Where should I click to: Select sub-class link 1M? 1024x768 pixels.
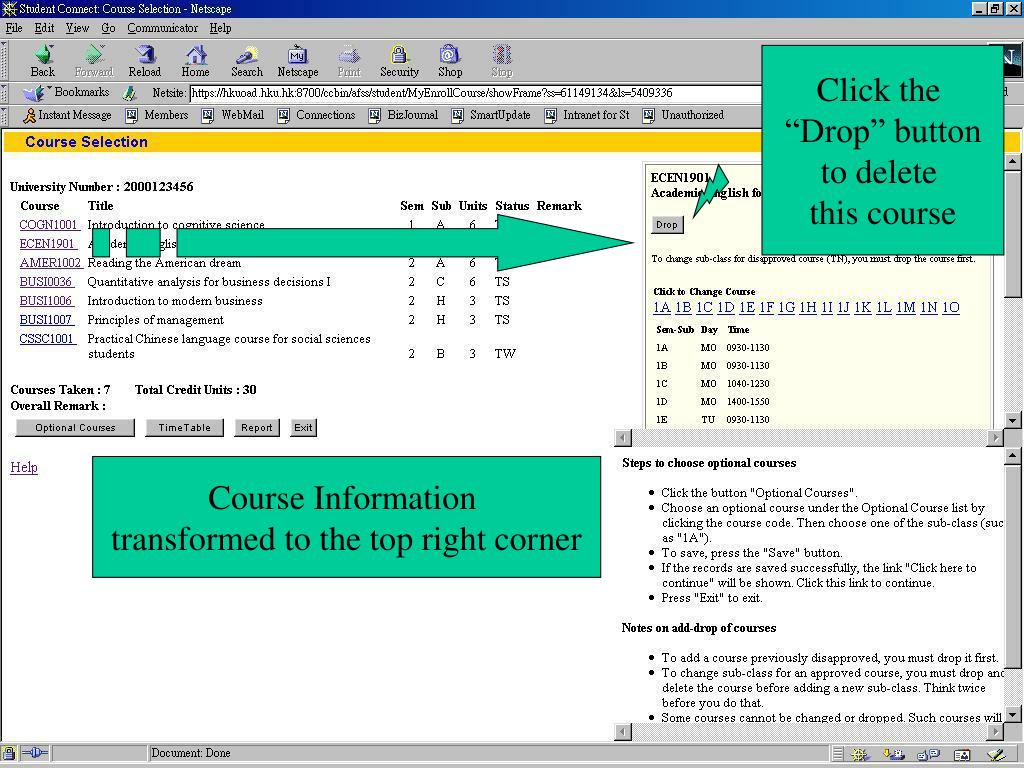pyautogui.click(x=906, y=307)
